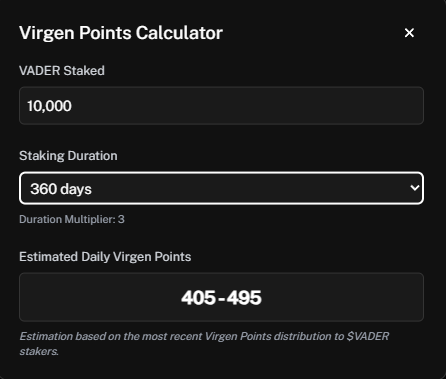Open the Staking Duration dropdown
Screen dimensions: 446x379
[x=221, y=188]
